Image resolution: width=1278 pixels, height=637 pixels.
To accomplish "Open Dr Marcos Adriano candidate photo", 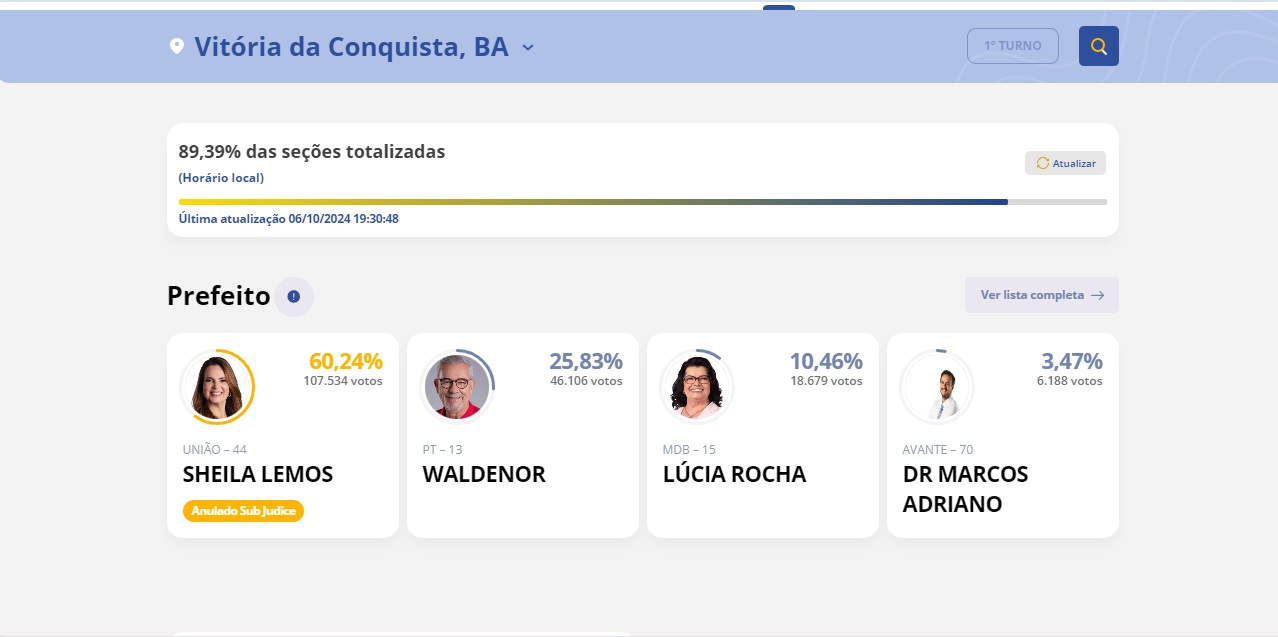I will click(937, 387).
